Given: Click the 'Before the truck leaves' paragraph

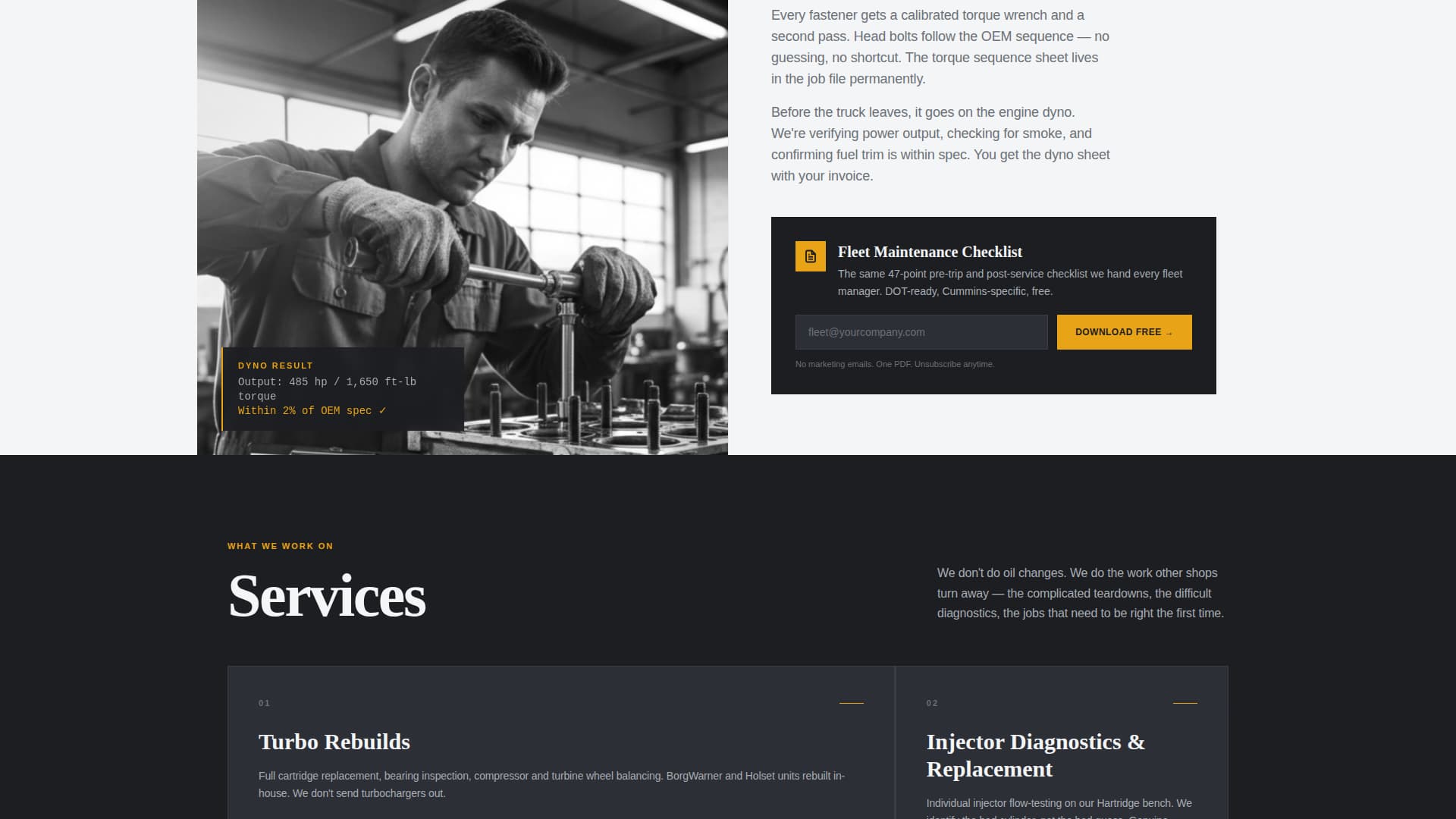Looking at the screenshot, I should 940,144.
